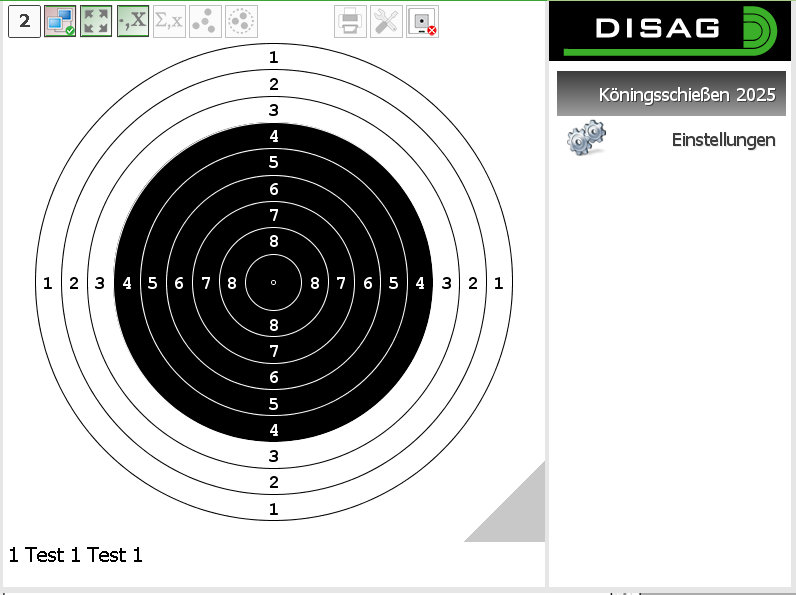
Task: Click the lane number 2 button
Action: point(25,22)
